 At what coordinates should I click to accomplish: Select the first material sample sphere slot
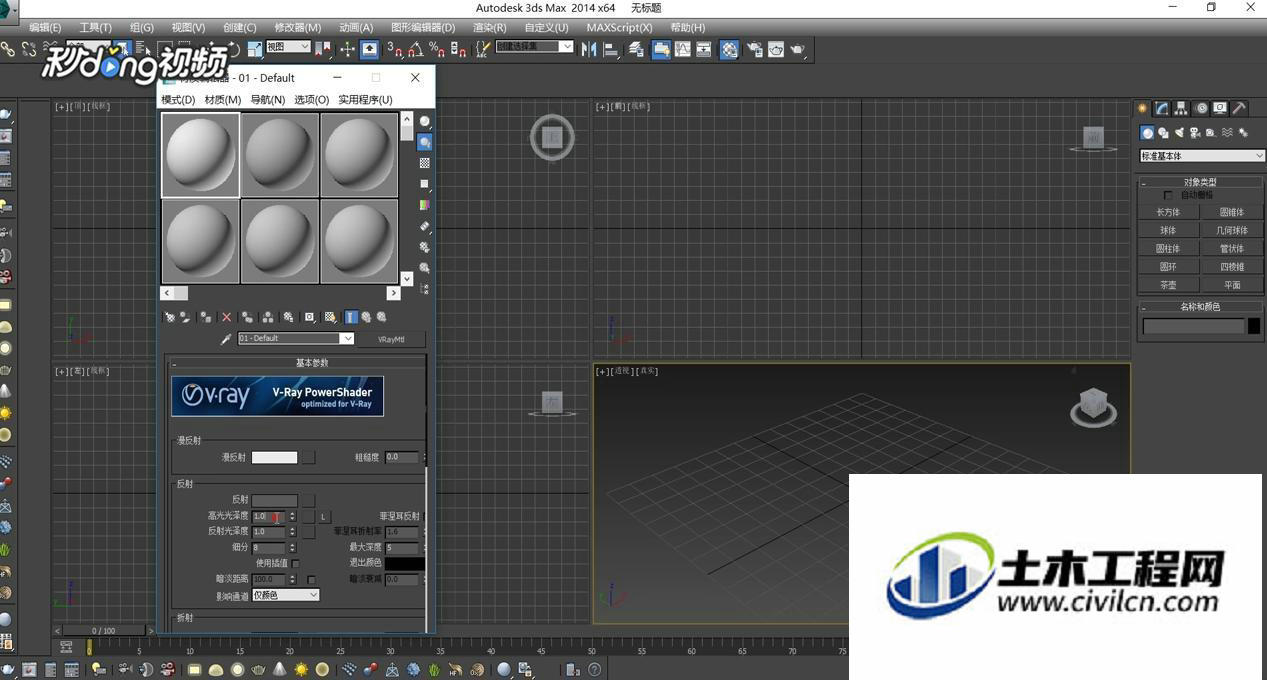point(200,154)
